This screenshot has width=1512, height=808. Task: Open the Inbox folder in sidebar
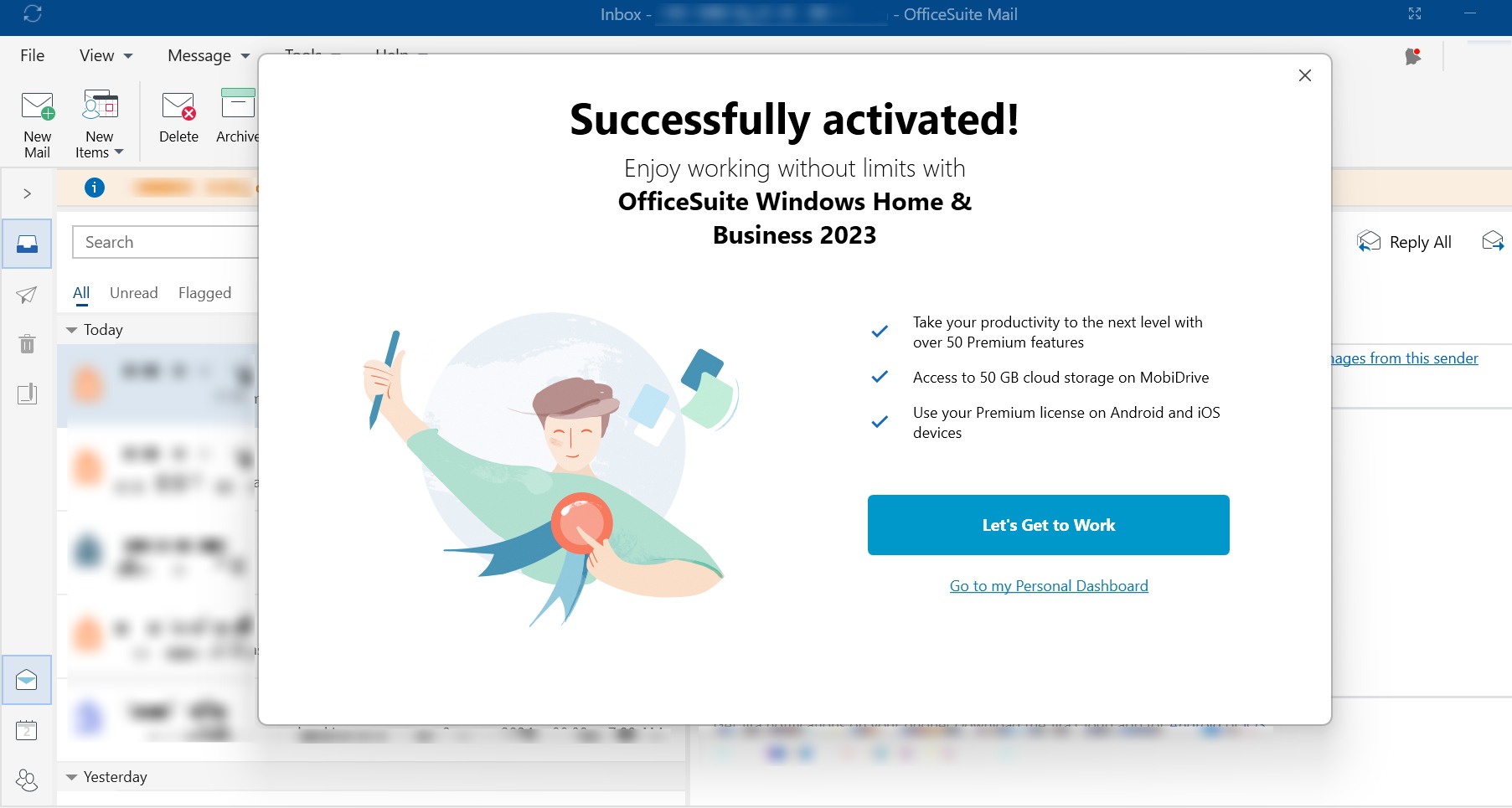click(x=27, y=244)
